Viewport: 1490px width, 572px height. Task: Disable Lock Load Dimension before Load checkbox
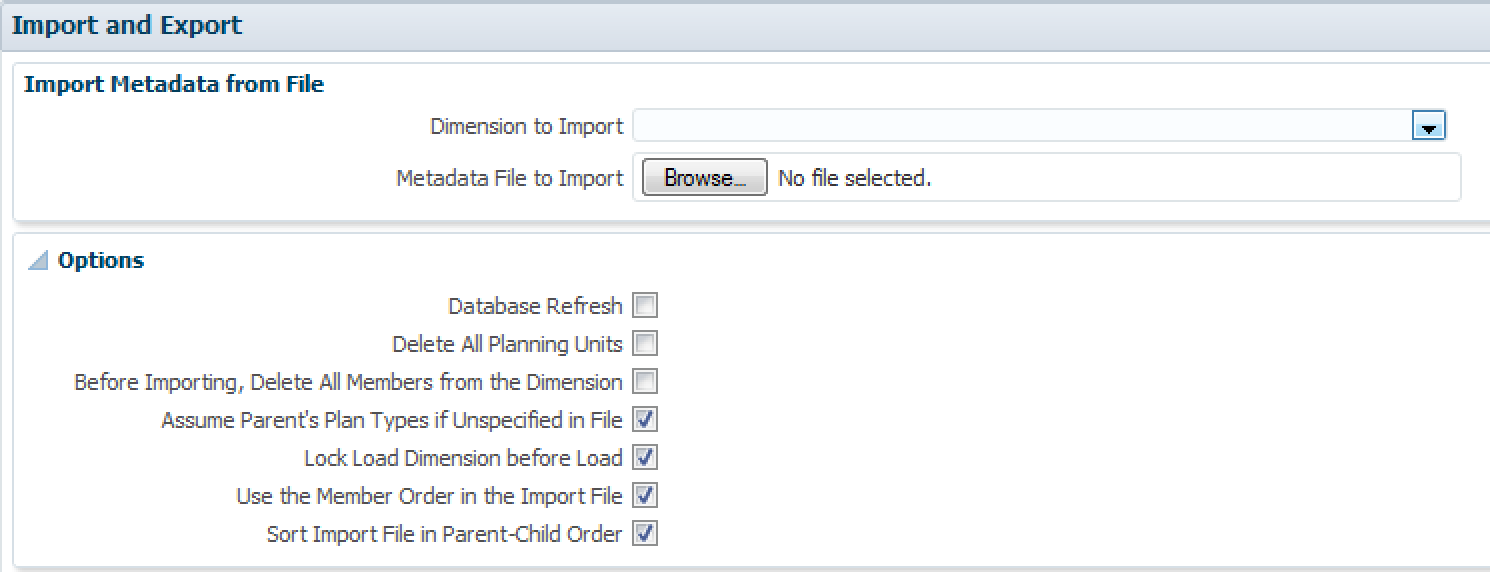(645, 458)
